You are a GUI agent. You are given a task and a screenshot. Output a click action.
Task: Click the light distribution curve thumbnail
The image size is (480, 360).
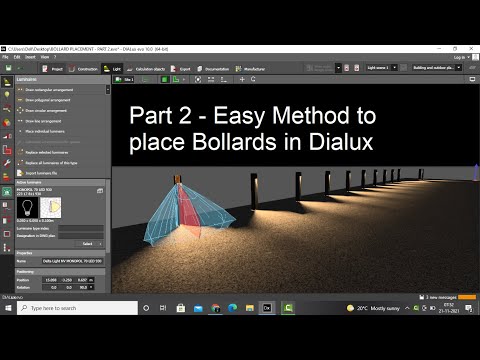51,207
